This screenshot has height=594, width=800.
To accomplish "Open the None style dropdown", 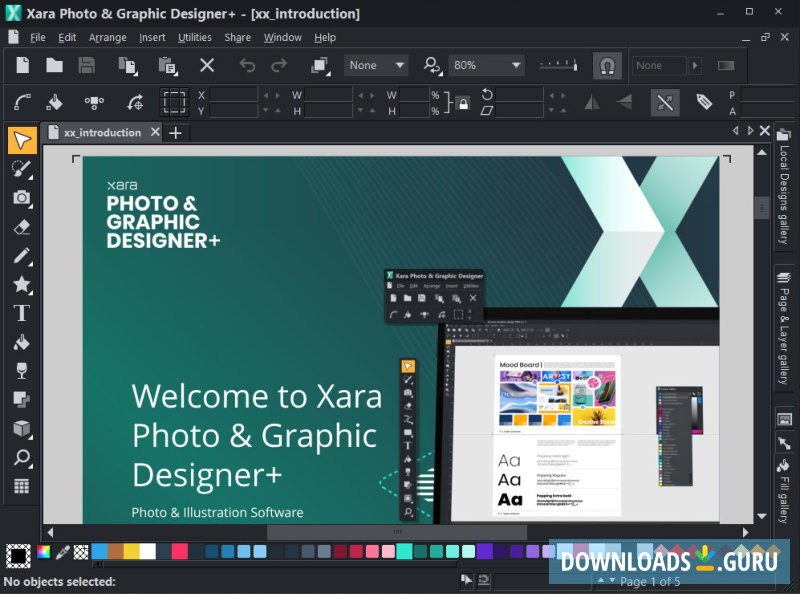I will [376, 65].
